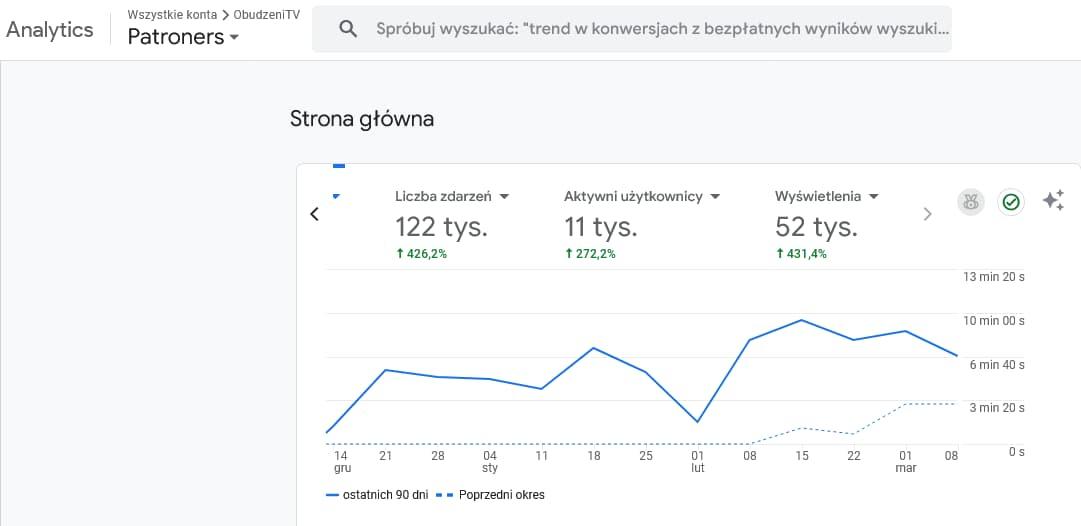The width and height of the screenshot is (1081, 526).
Task: Select the 122 tys. events metric tab
Action: click(x=441, y=227)
